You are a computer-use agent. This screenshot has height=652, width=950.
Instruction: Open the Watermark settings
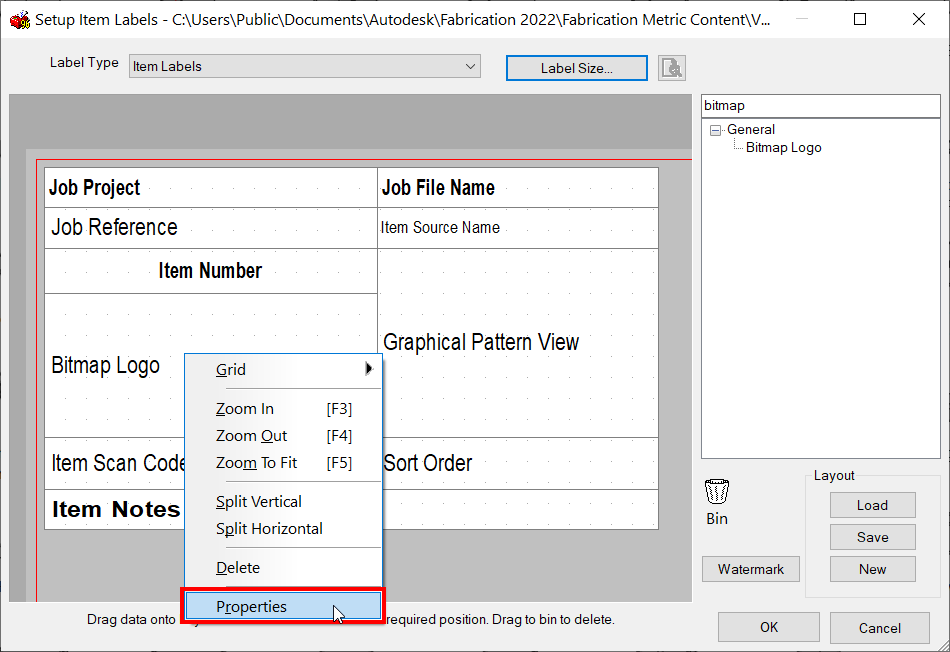[750, 569]
